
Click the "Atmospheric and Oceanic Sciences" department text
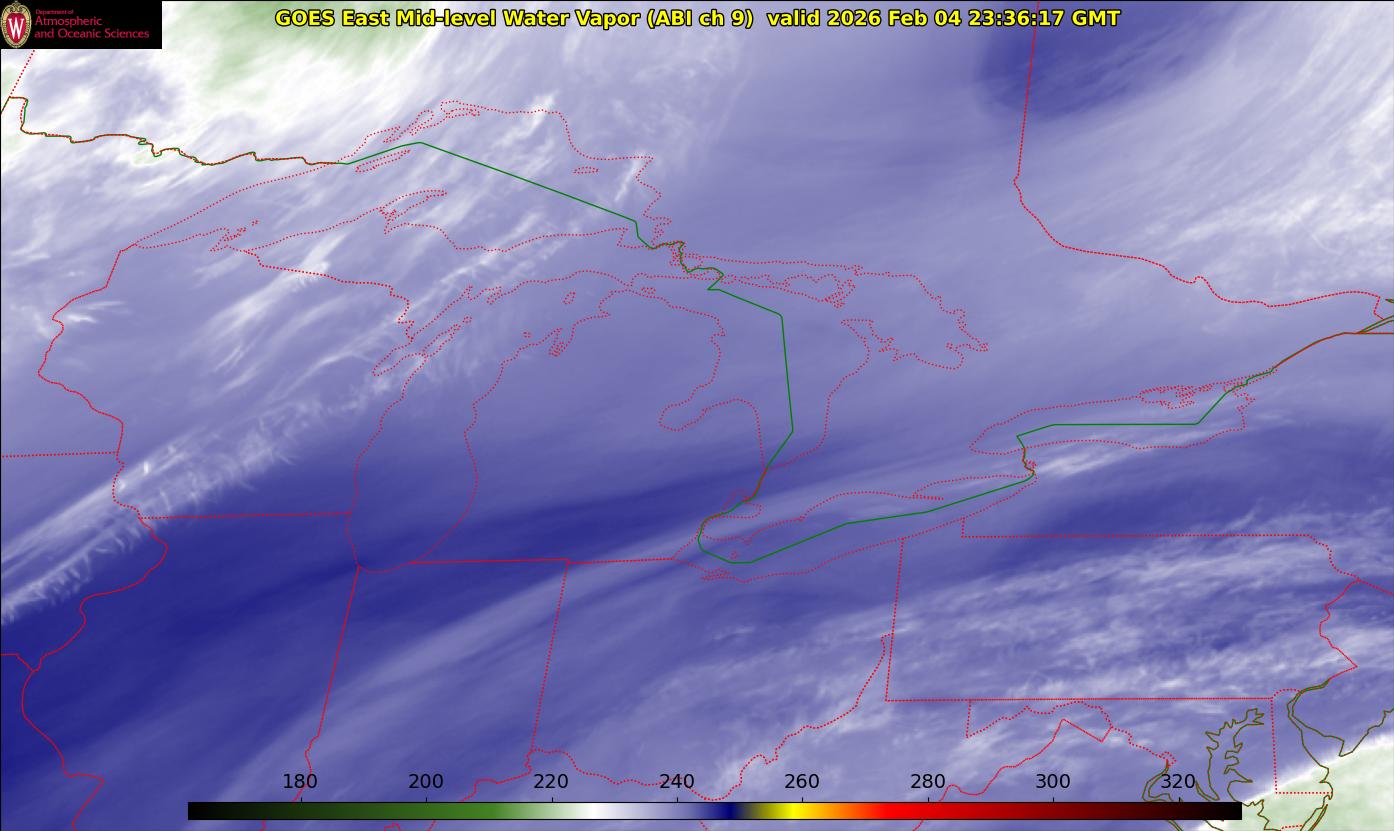[91, 27]
